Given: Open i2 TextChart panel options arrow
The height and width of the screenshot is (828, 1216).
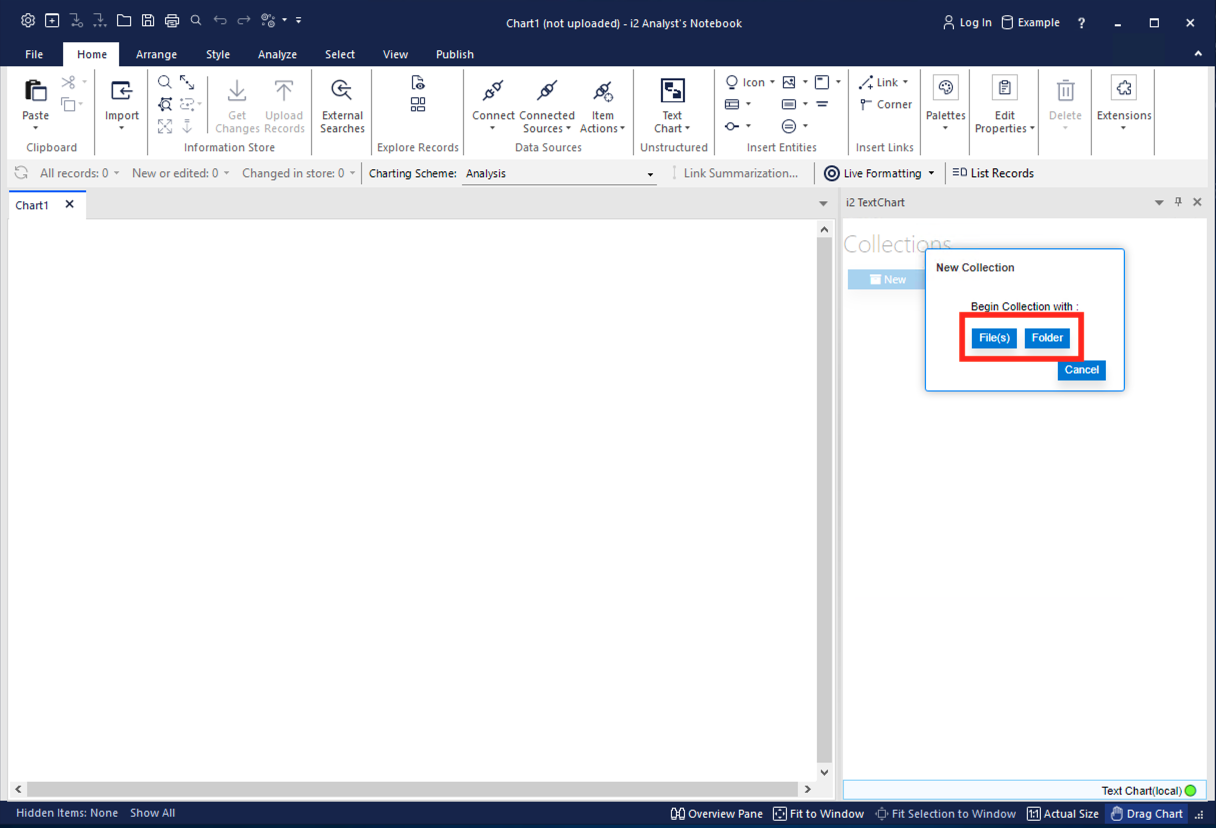Looking at the screenshot, I should (x=1159, y=202).
